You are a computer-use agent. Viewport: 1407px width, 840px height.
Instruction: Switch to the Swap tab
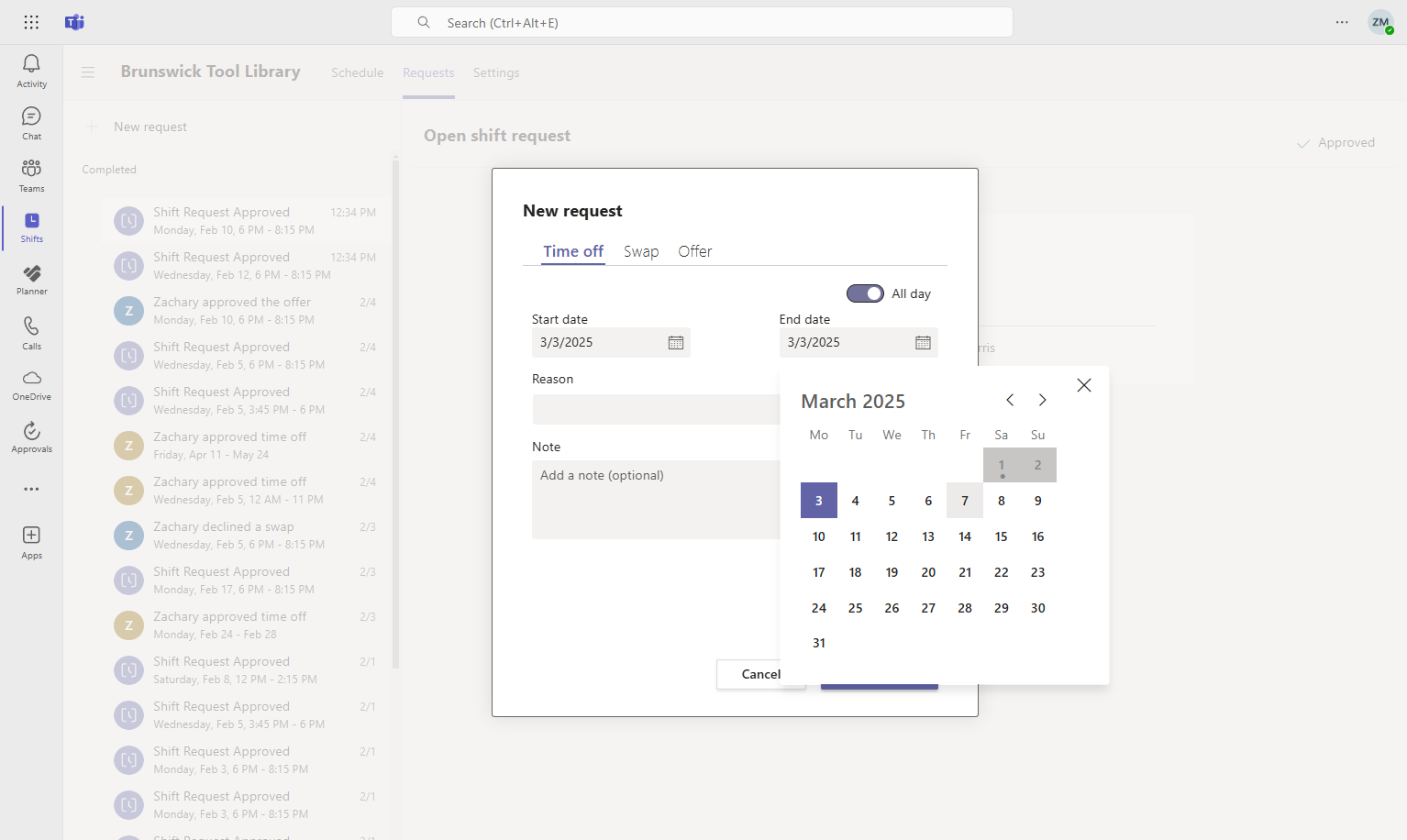pyautogui.click(x=641, y=251)
